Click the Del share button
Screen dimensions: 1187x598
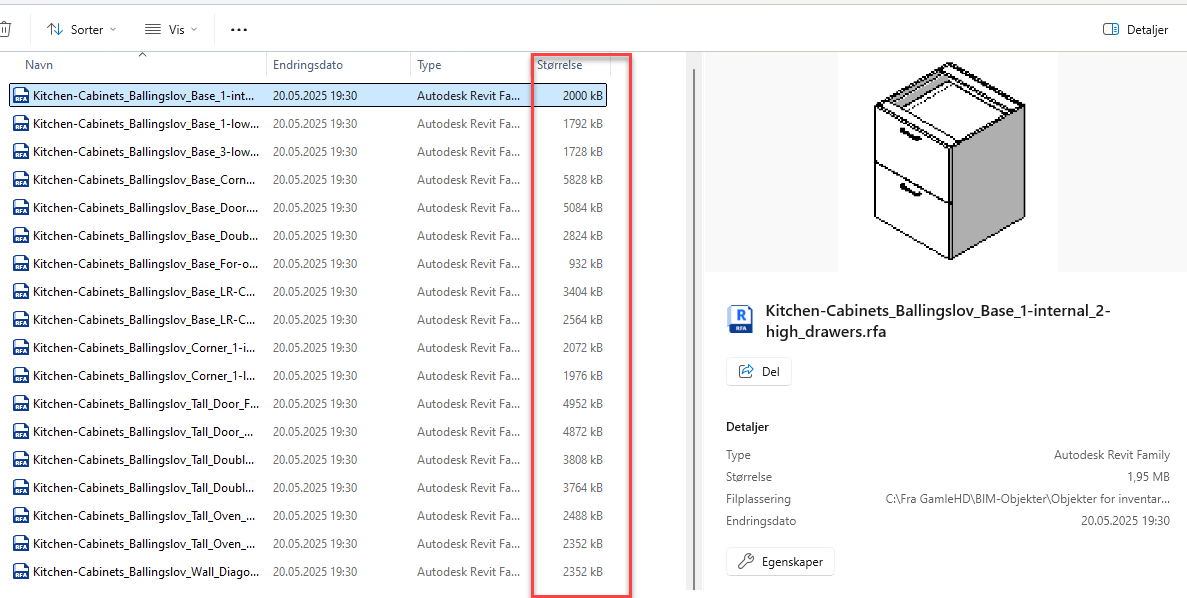coord(759,371)
